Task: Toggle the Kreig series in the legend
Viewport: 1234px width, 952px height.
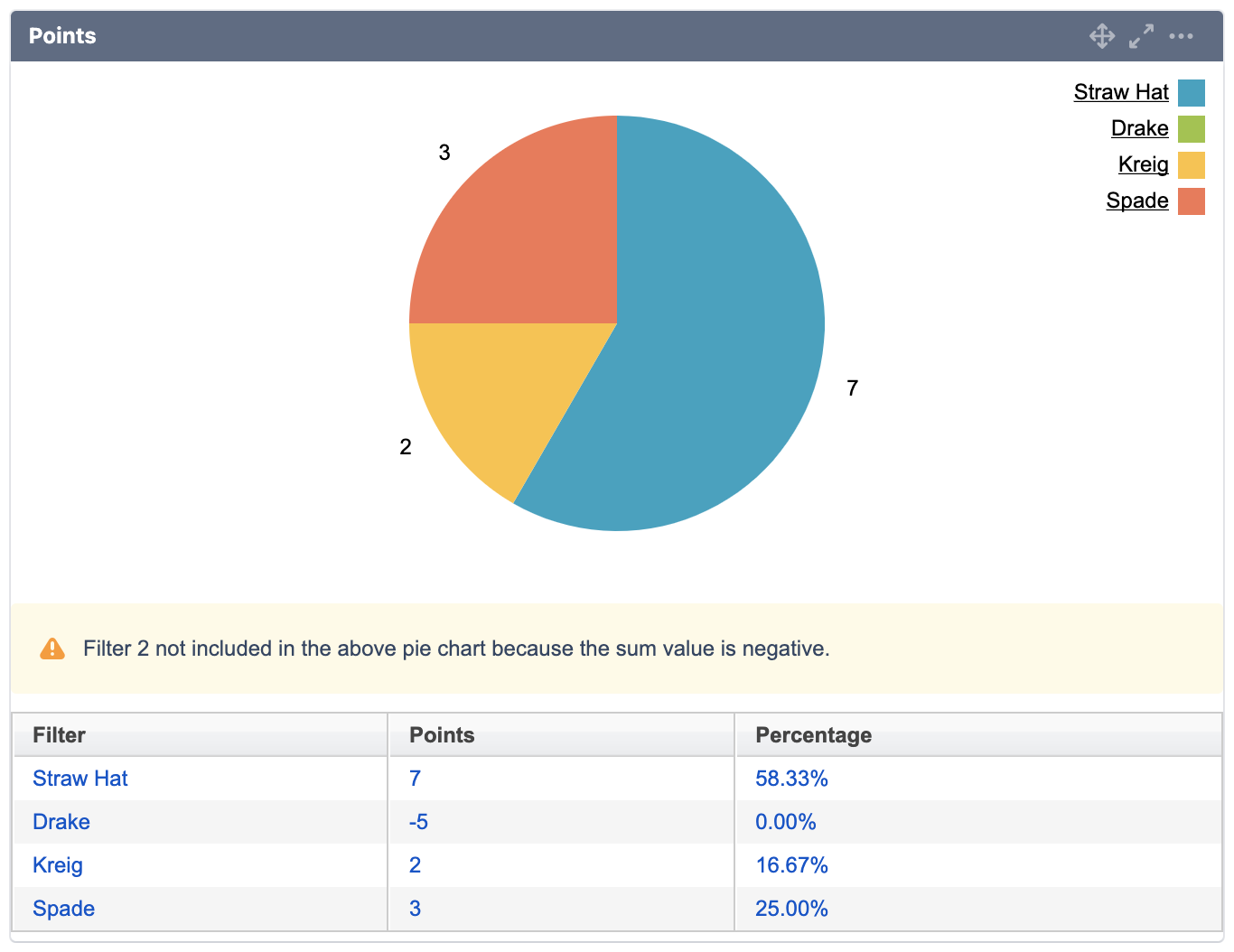Action: 1143,164
